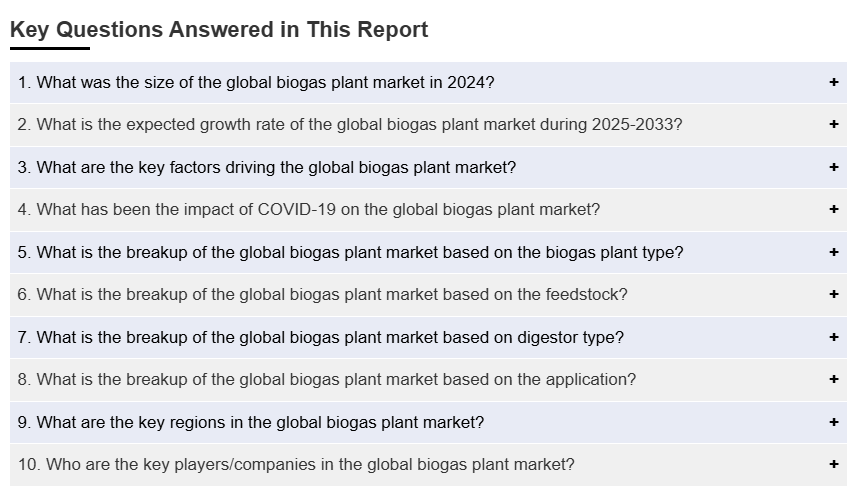Click plus icon beside key regions question

tap(834, 422)
